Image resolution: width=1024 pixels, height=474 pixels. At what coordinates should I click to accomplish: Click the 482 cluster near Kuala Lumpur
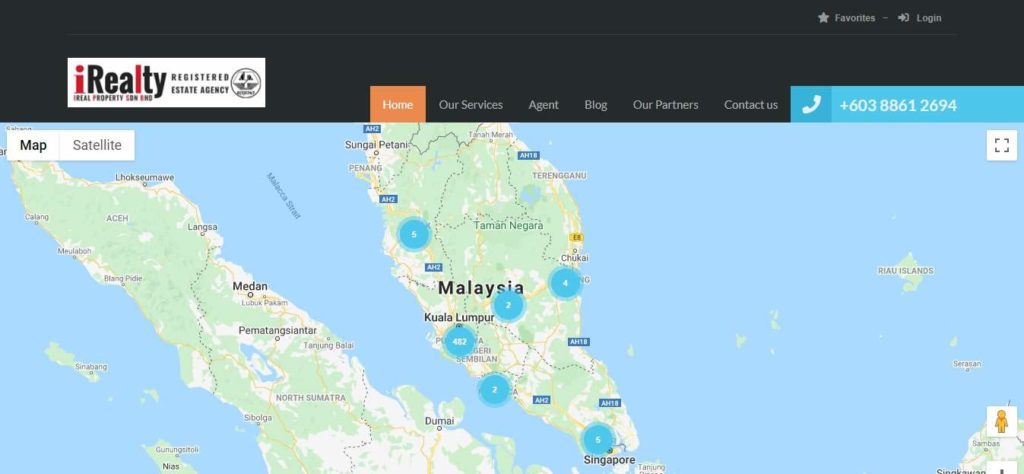tap(460, 341)
